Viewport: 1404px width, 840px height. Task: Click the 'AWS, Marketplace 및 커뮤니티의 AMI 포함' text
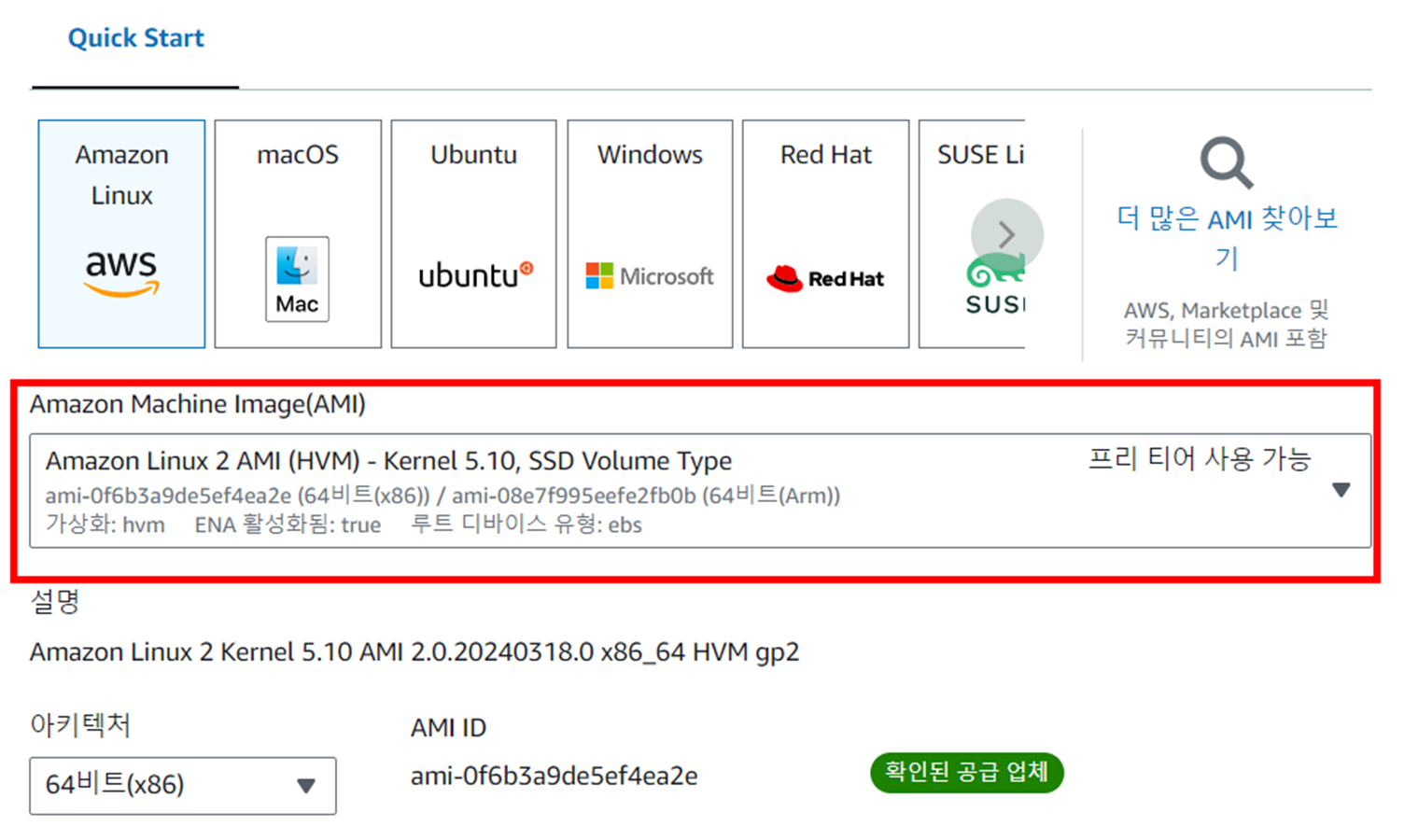(x=1226, y=324)
